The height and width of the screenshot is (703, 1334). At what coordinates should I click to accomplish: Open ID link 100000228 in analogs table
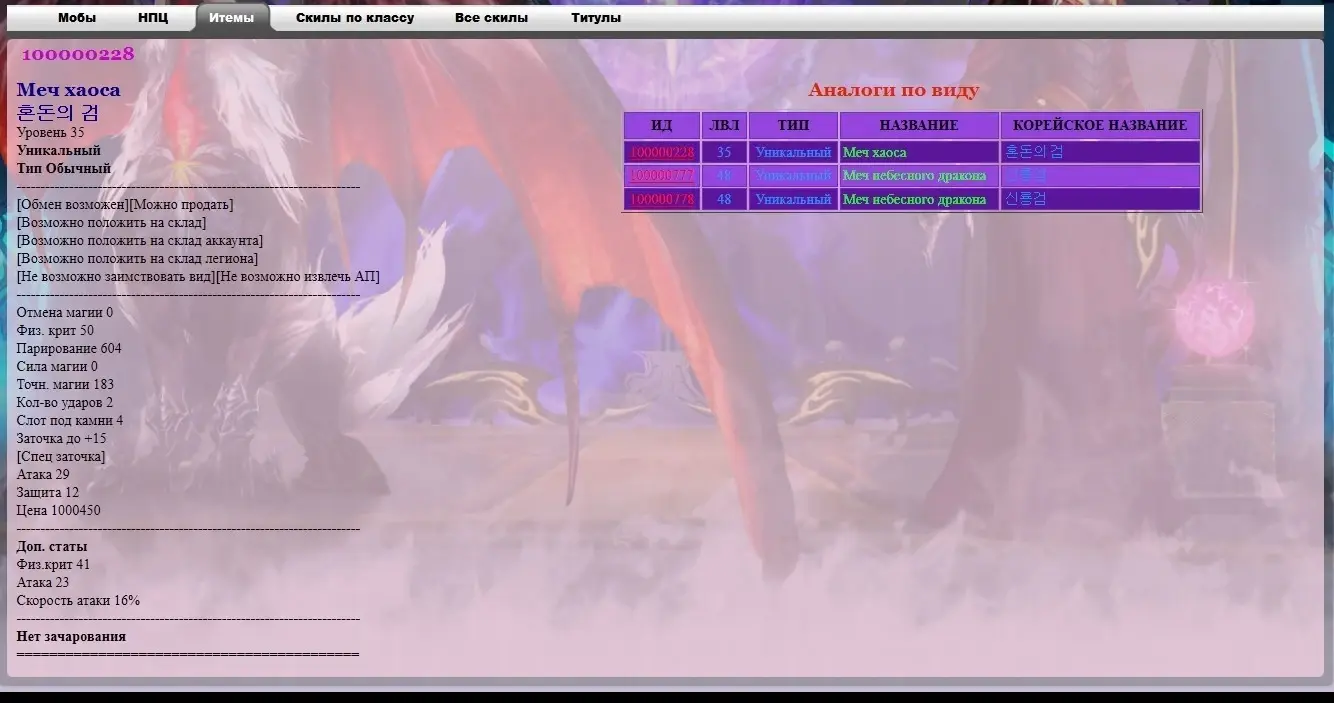coord(662,153)
